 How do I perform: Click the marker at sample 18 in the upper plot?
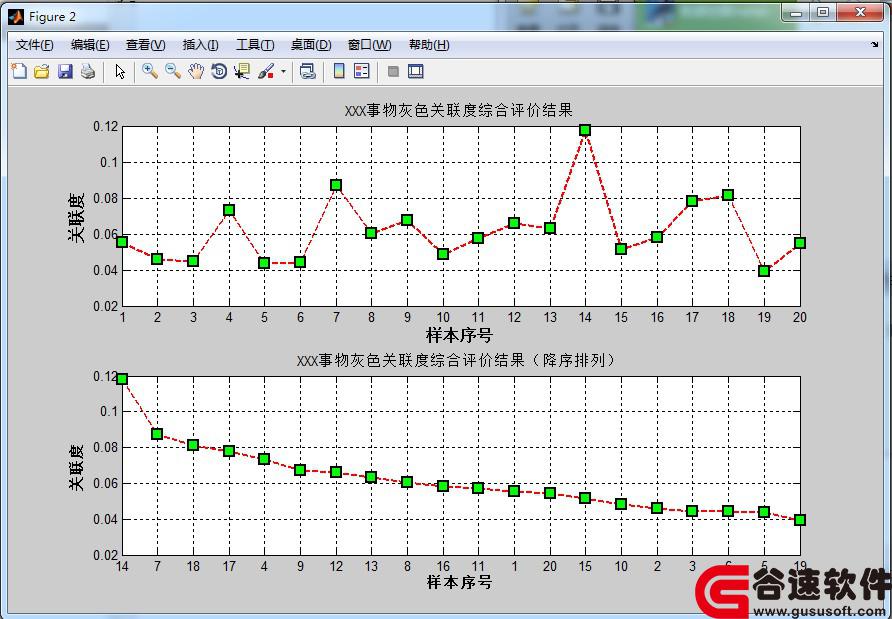(x=728, y=195)
